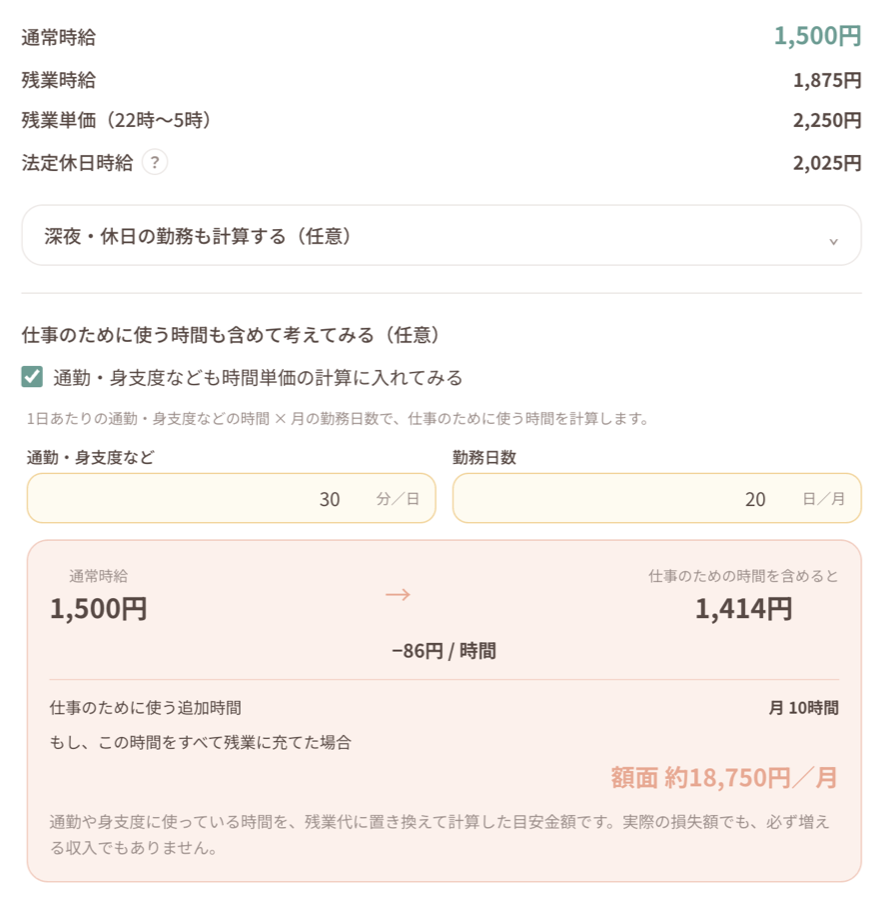Click the 1,414円 adjusted hourly wage
This screenshot has height=900, width=886.
click(744, 608)
